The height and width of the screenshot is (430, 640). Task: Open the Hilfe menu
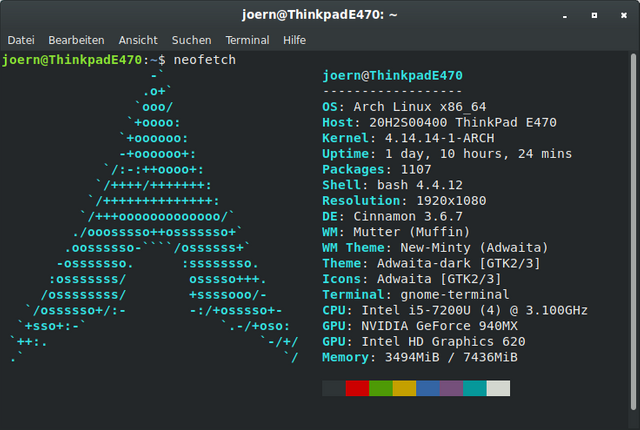294,40
